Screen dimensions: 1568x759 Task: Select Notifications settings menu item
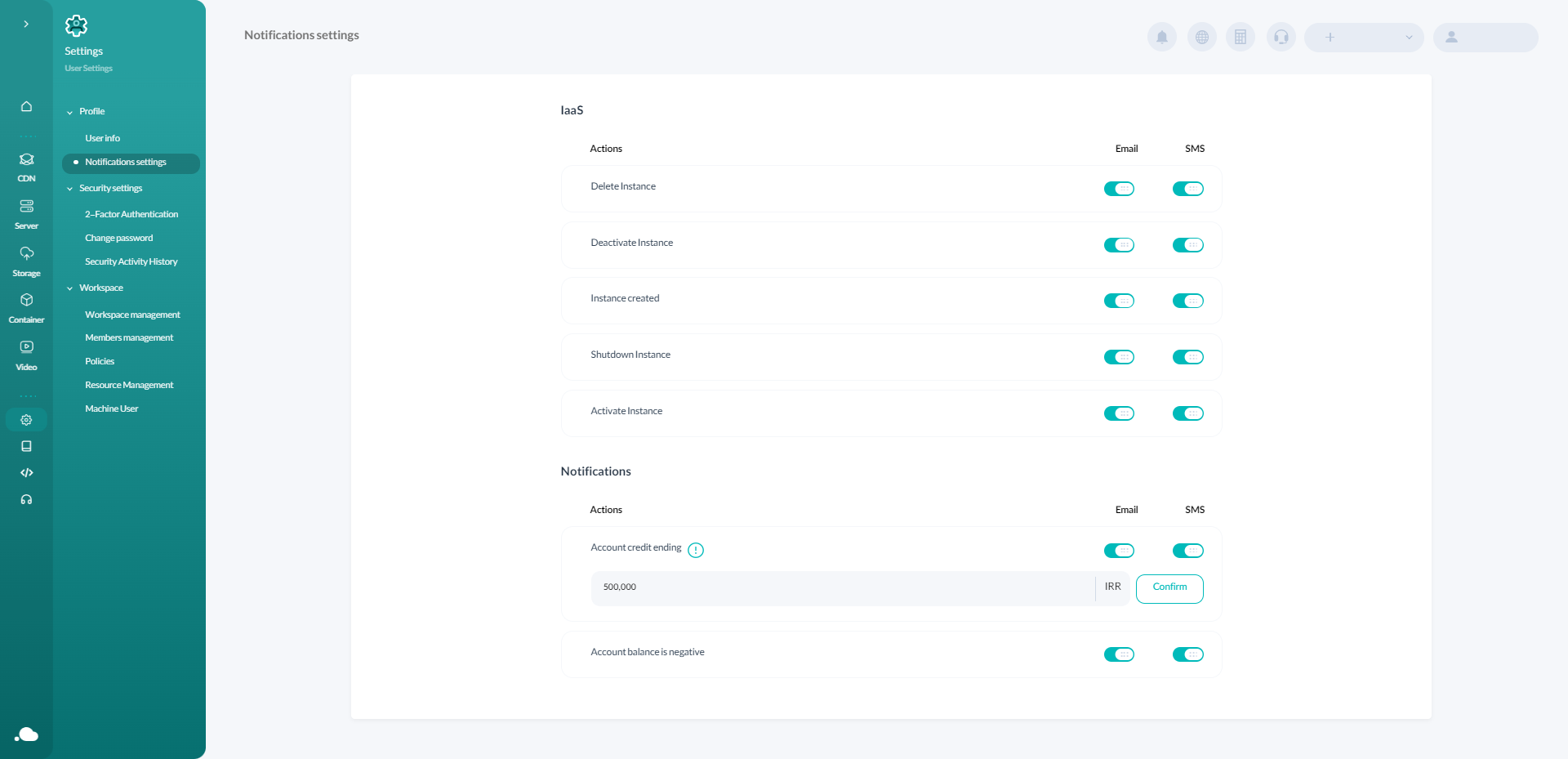[131, 163]
